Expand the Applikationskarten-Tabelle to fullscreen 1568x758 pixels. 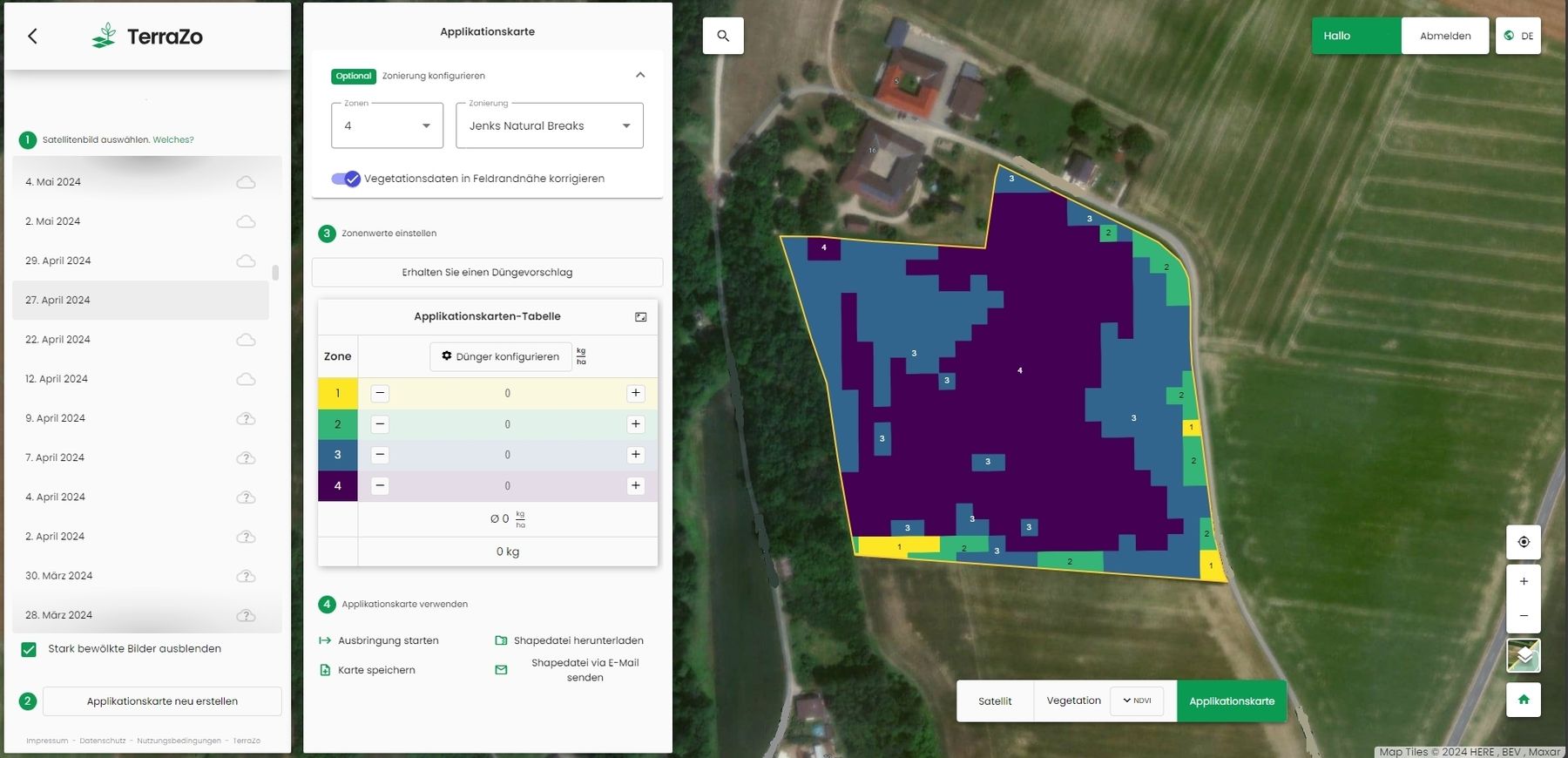(640, 317)
